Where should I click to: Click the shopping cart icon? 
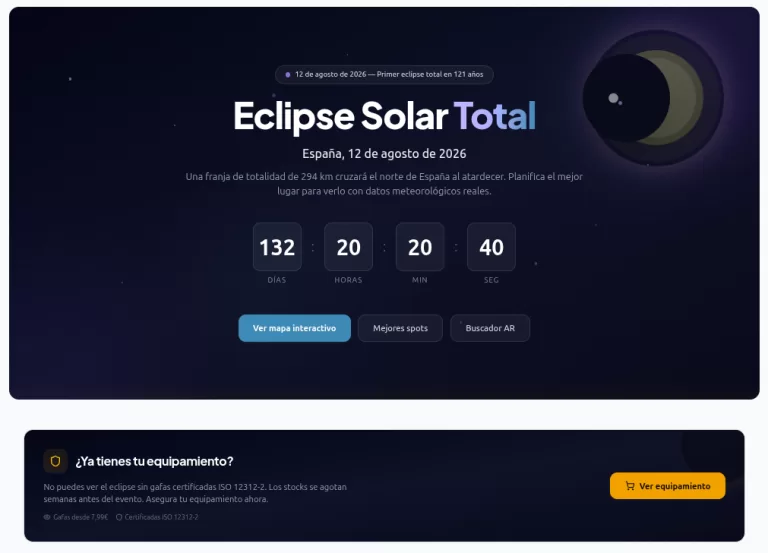[629, 486]
